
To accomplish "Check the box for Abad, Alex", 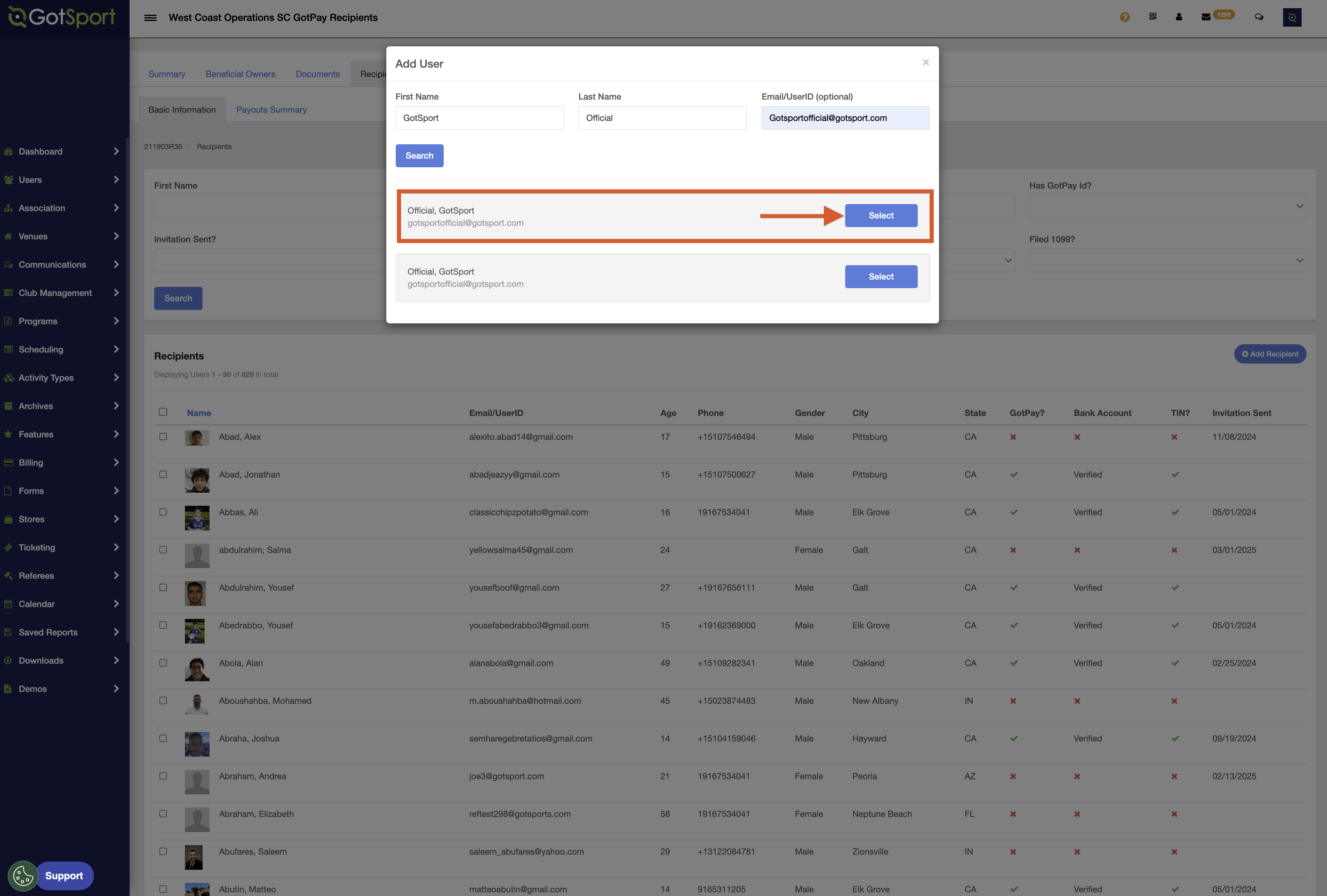I will coord(163,437).
